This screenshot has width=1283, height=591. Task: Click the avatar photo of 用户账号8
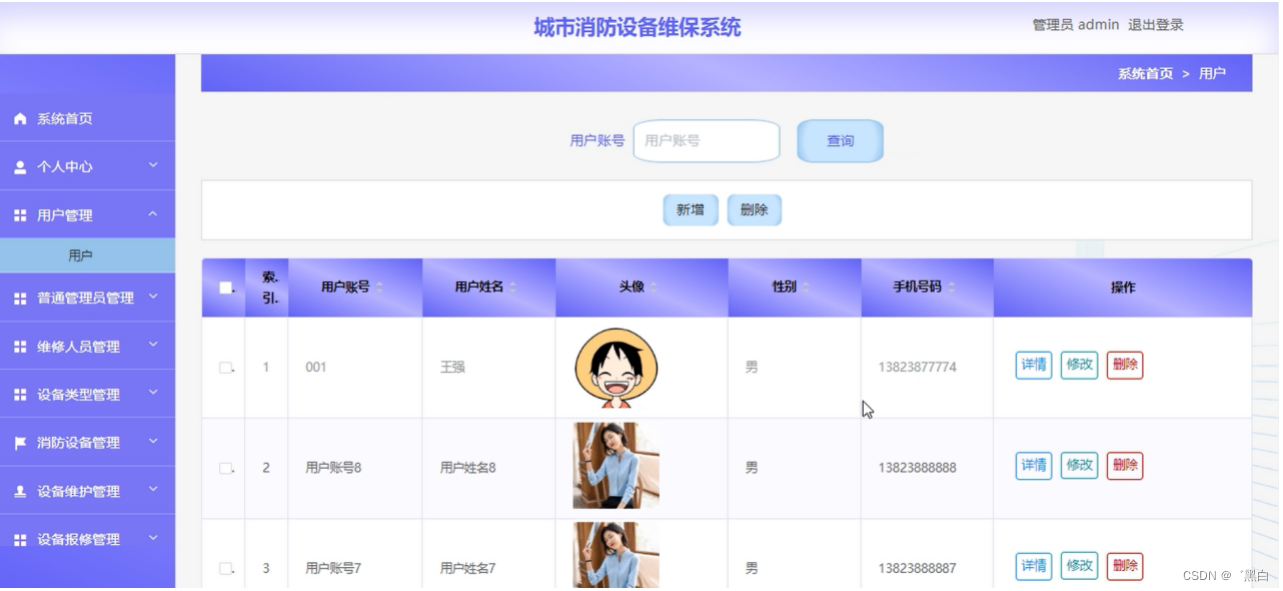(616, 466)
